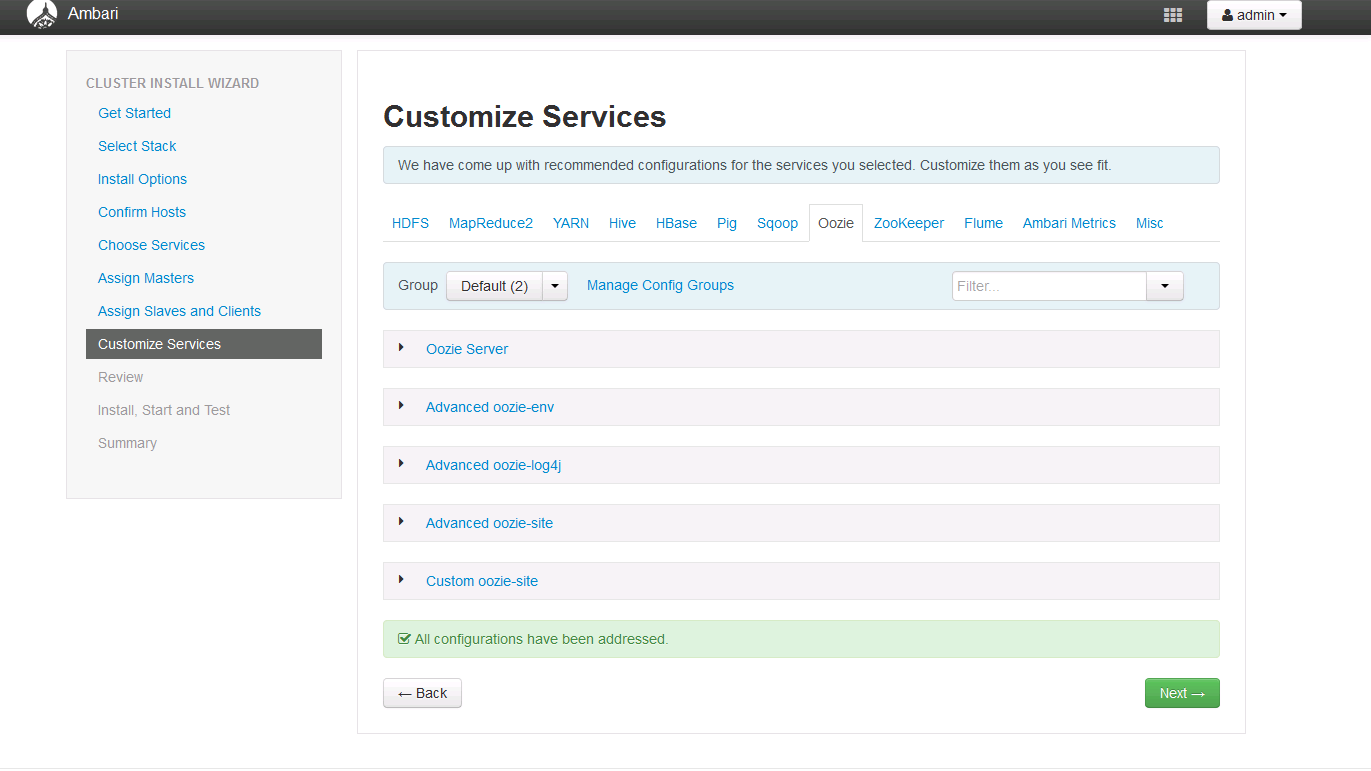Expand the Advanced oozie-env arrow
The height and width of the screenshot is (771, 1371).
(401, 406)
